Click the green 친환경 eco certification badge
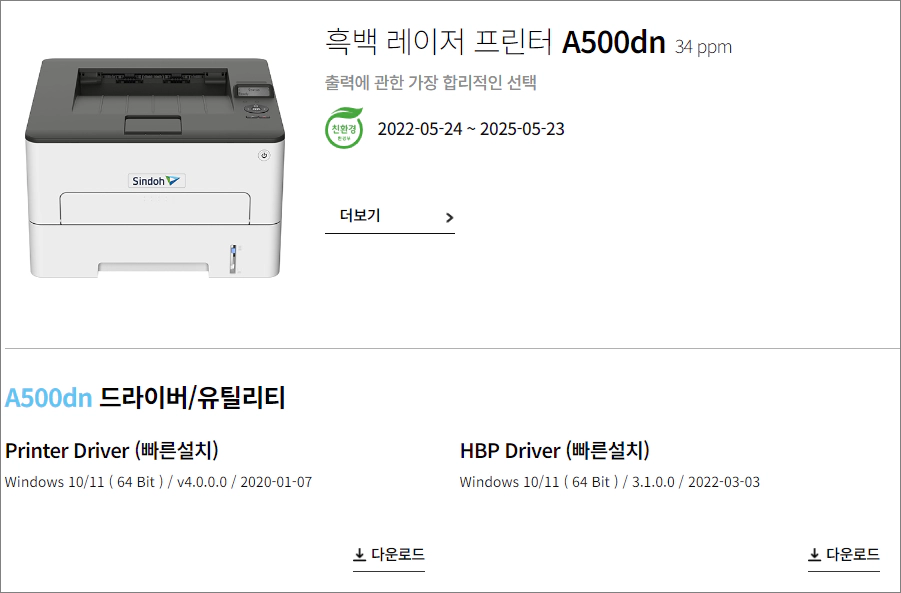 [344, 128]
